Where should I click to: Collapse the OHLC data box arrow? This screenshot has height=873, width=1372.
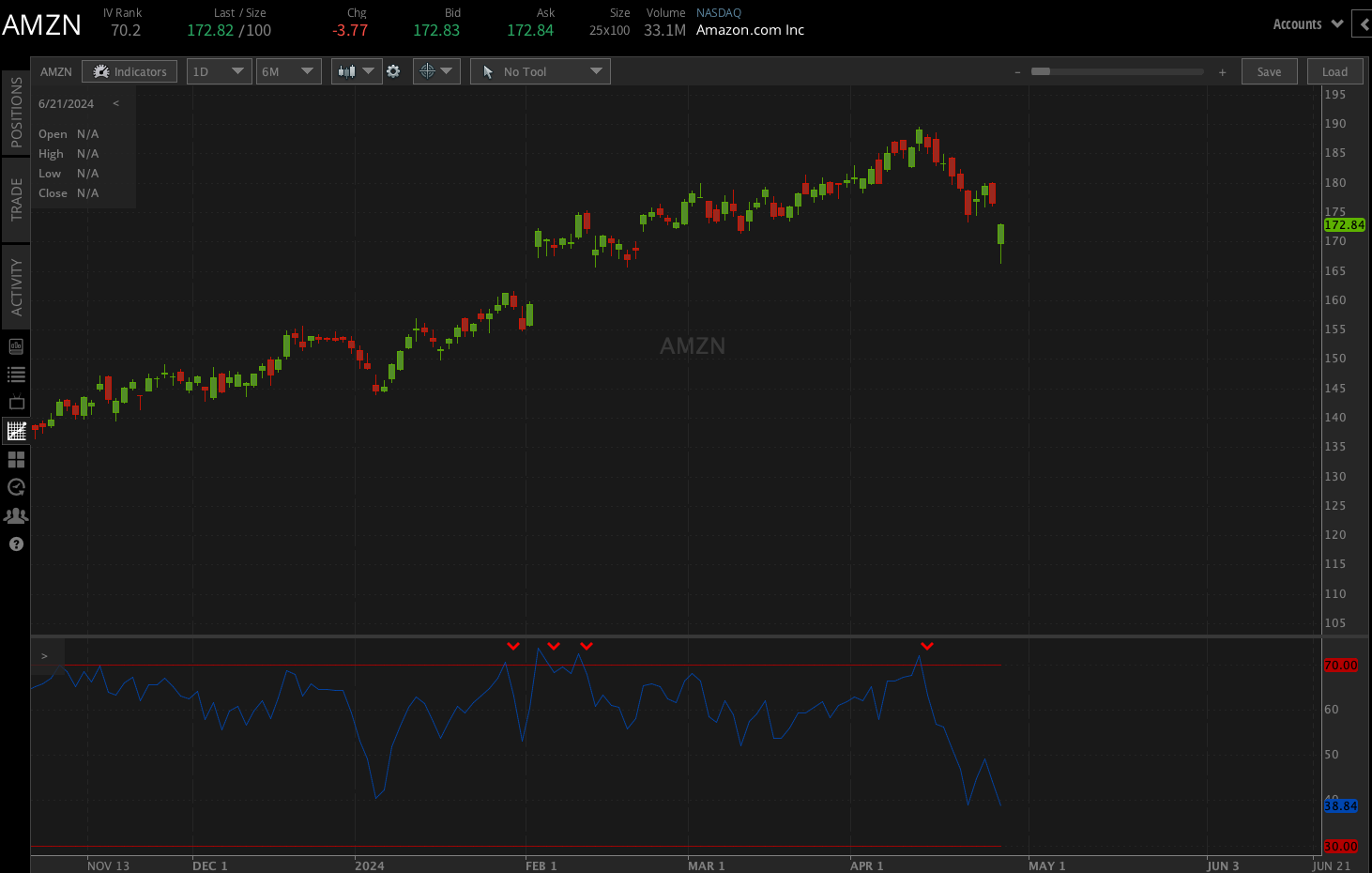click(x=115, y=103)
